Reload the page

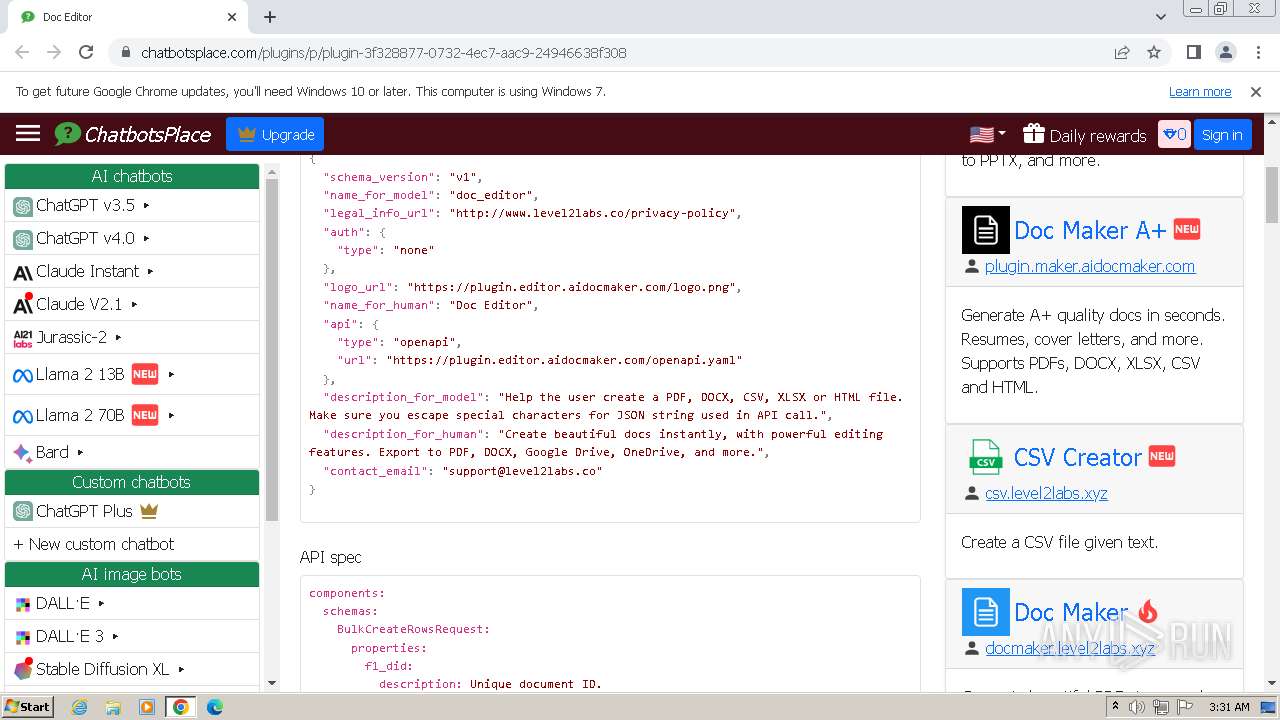pyautogui.click(x=86, y=52)
